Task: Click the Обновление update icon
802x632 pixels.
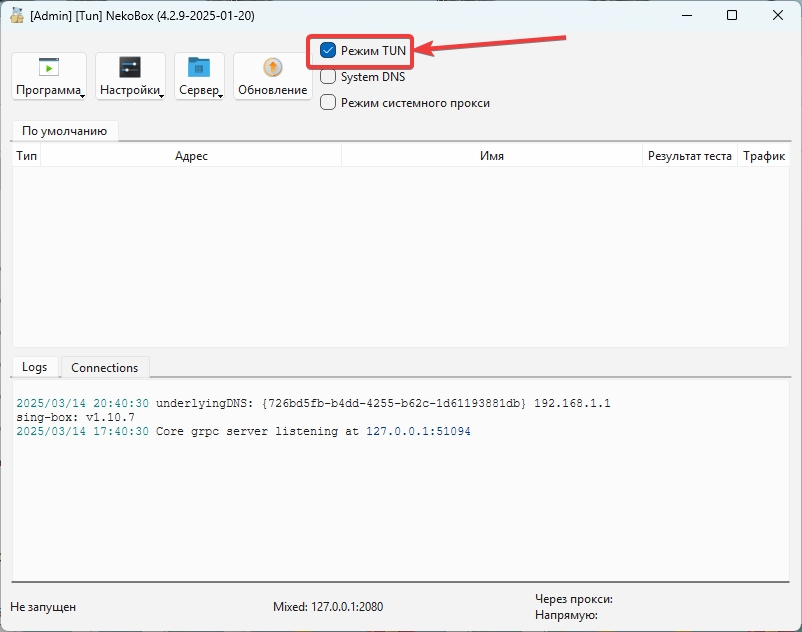Action: point(272,68)
